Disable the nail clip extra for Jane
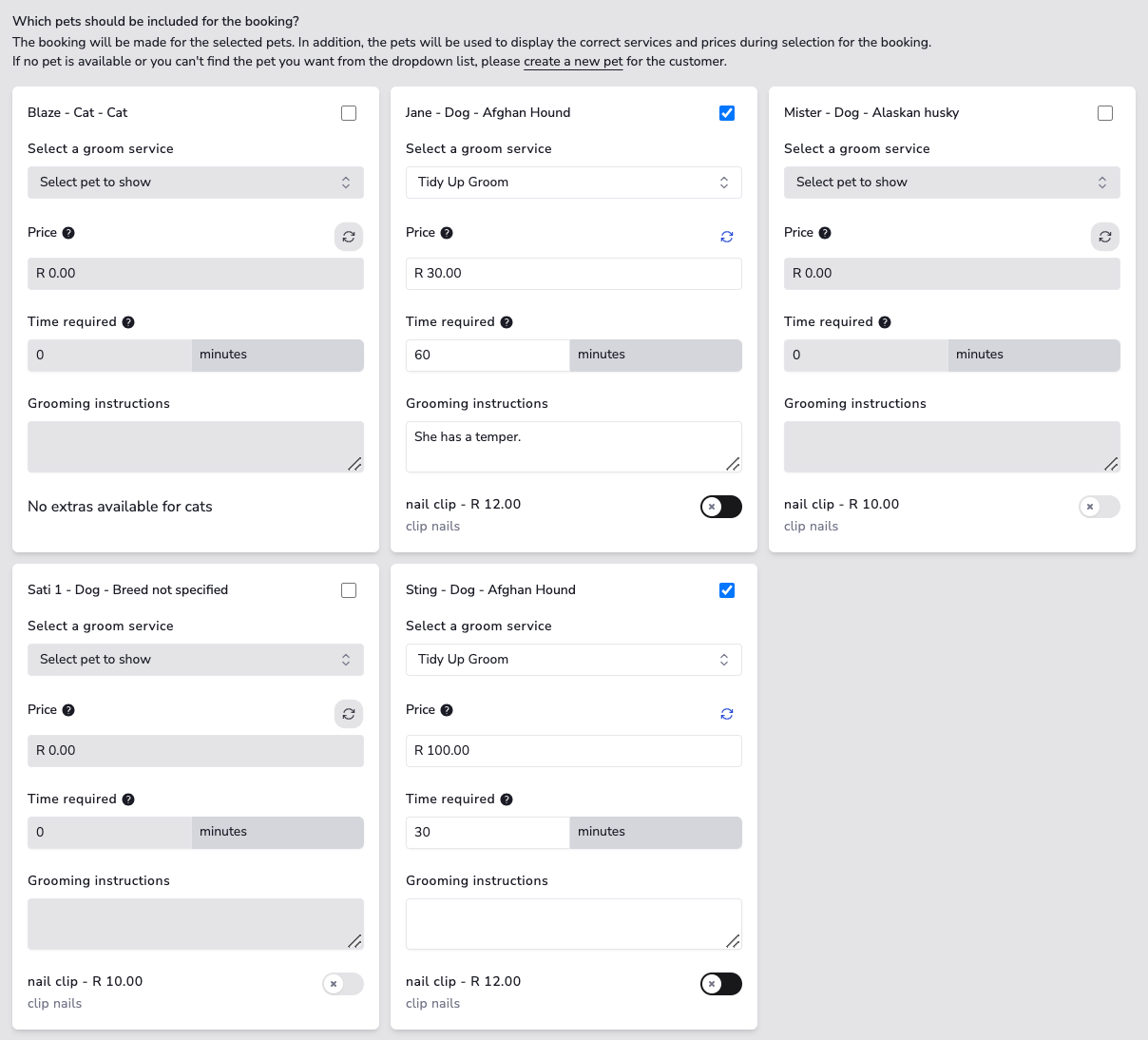The width and height of the screenshot is (1148, 1040). pos(720,507)
